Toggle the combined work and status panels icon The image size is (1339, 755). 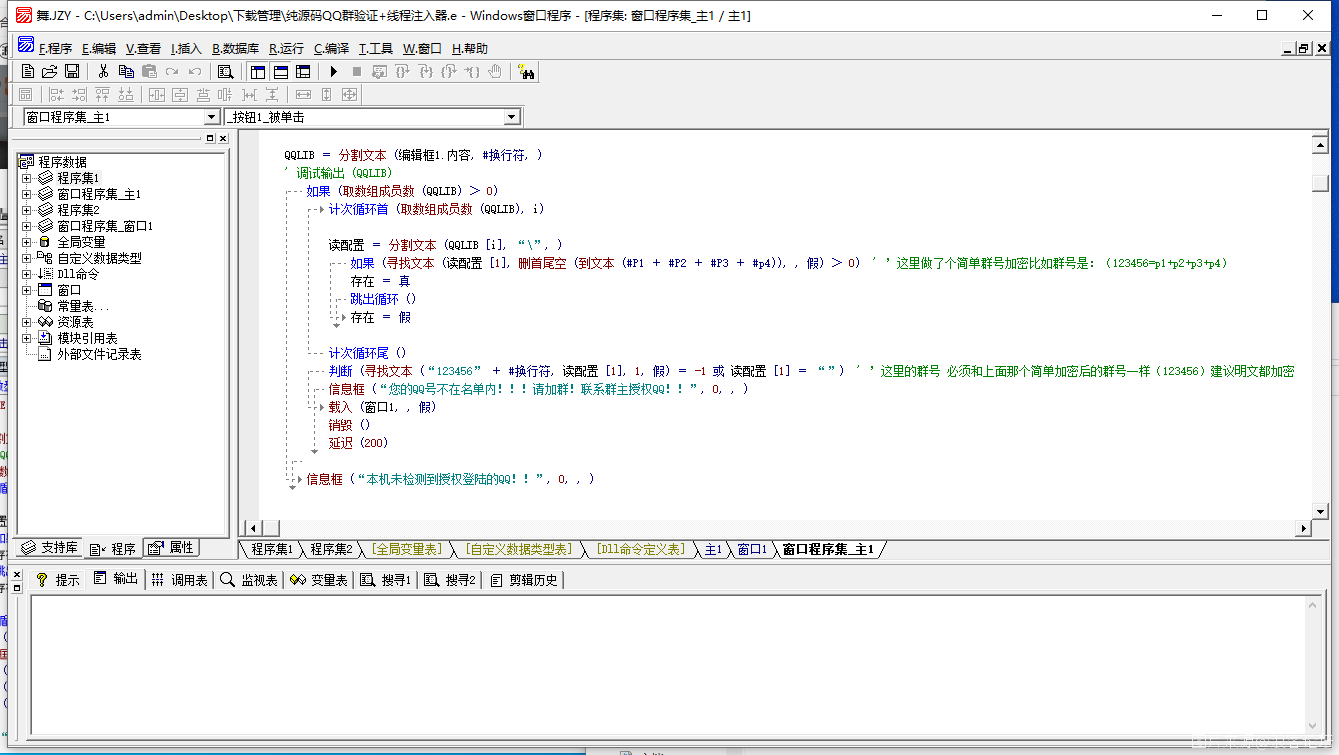(303, 71)
